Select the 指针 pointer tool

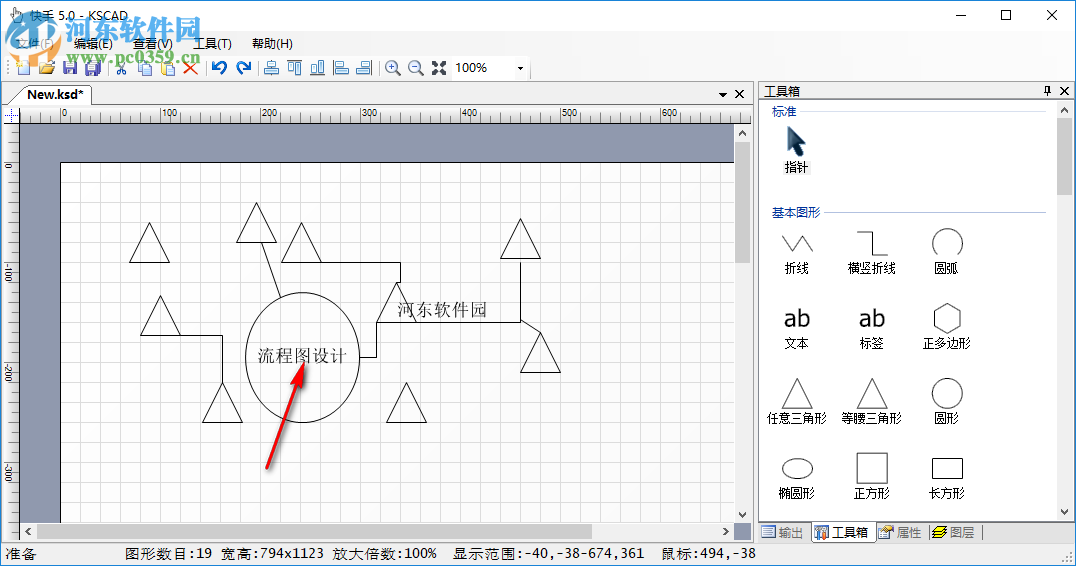point(796,150)
